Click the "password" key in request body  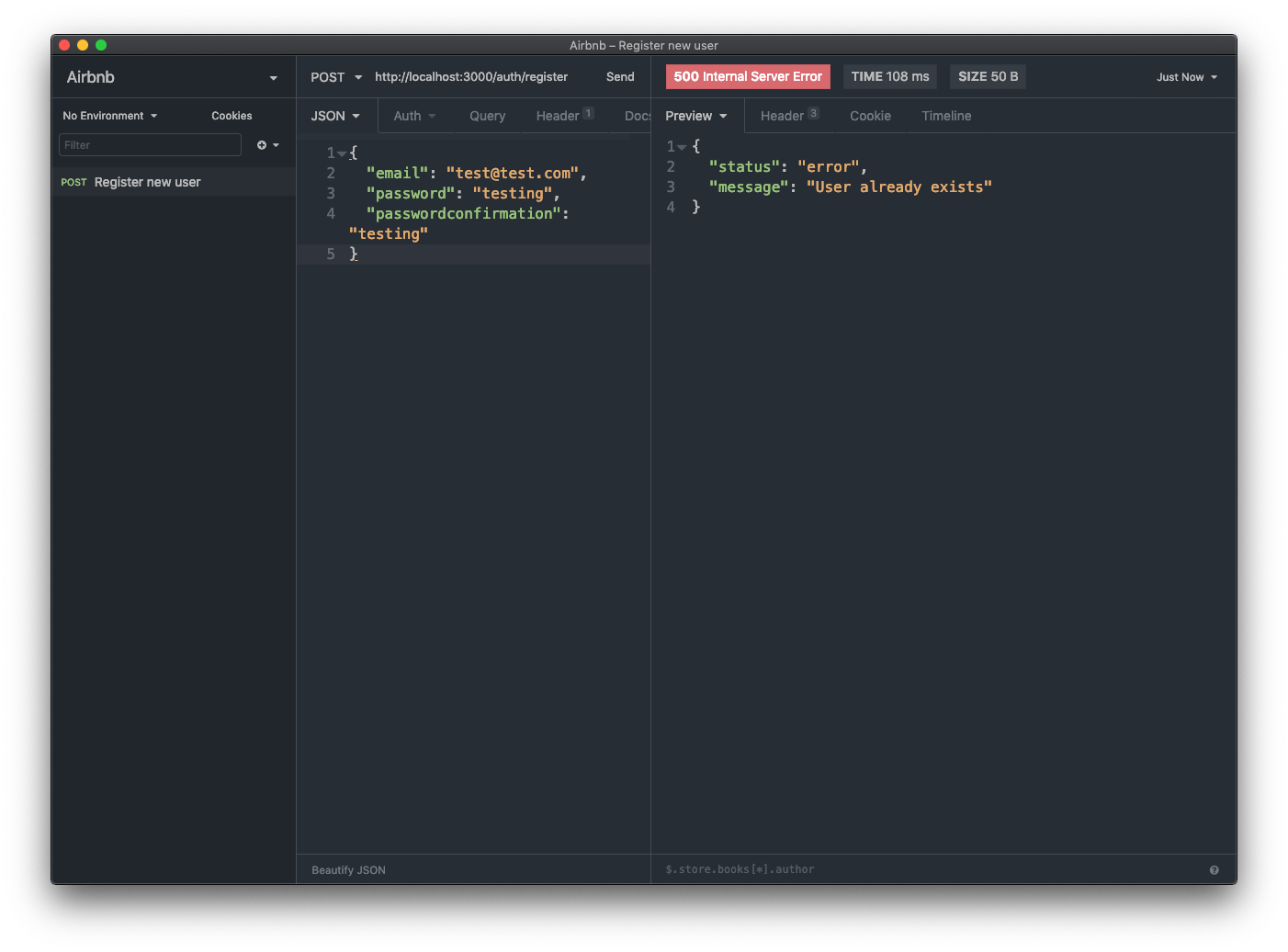click(411, 194)
